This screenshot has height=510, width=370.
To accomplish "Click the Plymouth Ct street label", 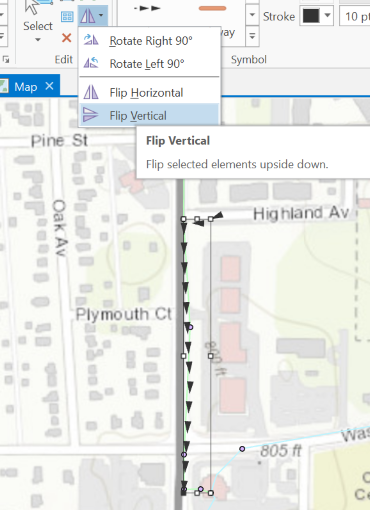I will click(123, 314).
